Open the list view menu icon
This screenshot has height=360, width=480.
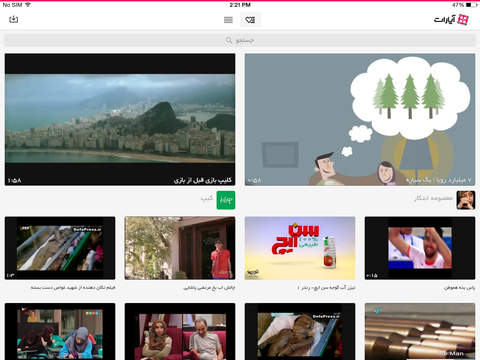click(x=228, y=20)
